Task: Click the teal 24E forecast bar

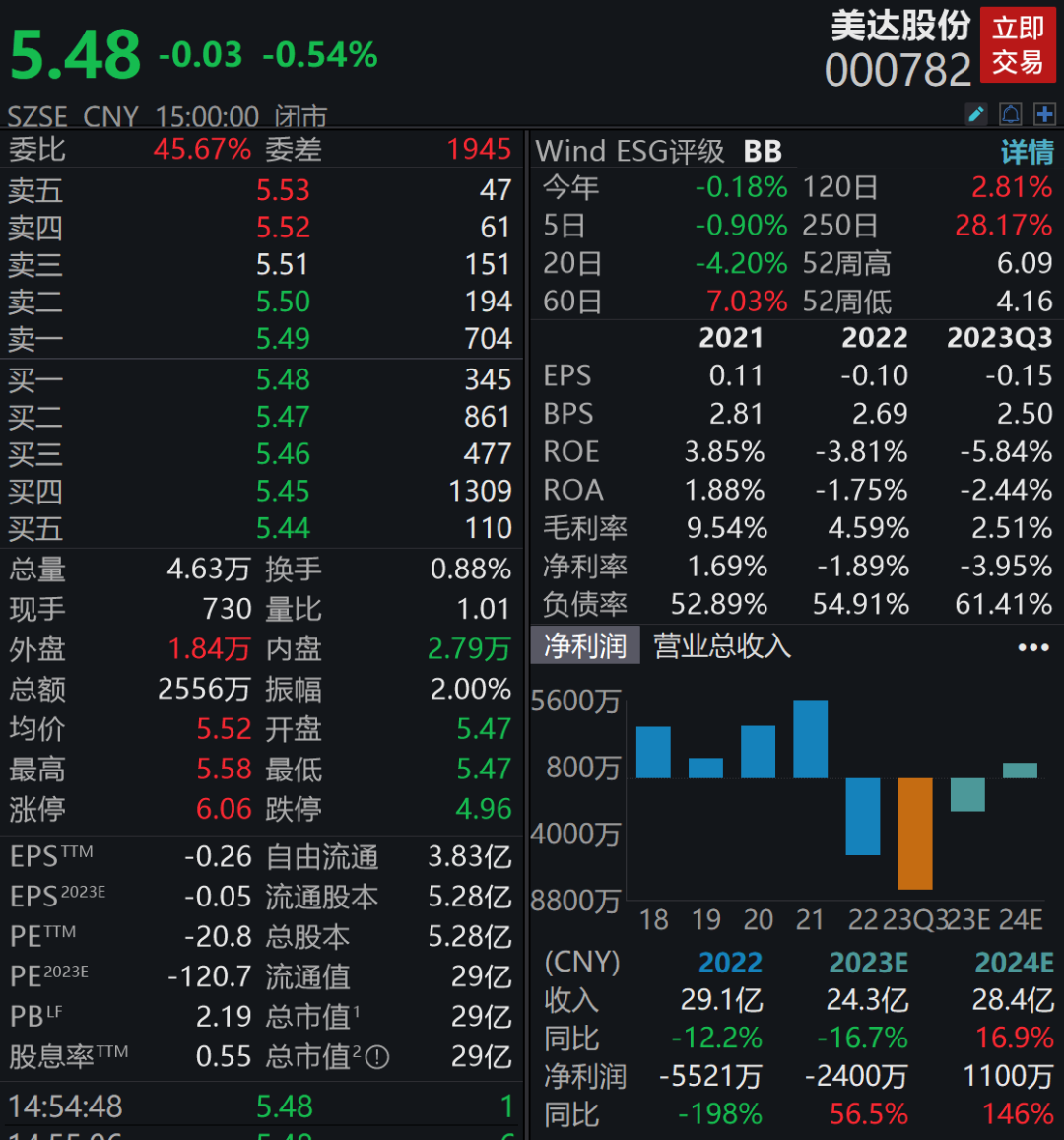Action: [x=1020, y=771]
